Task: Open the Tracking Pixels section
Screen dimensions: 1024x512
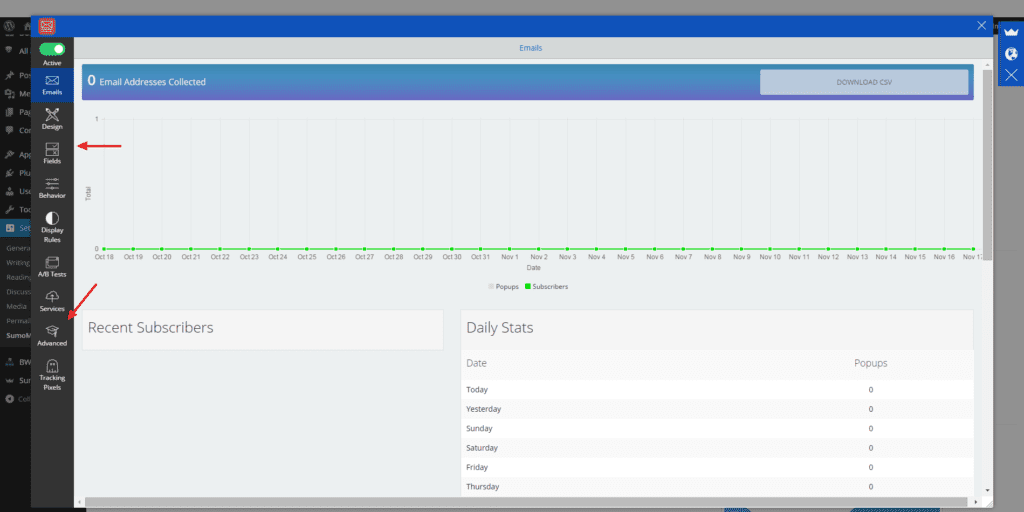Action: (x=52, y=374)
